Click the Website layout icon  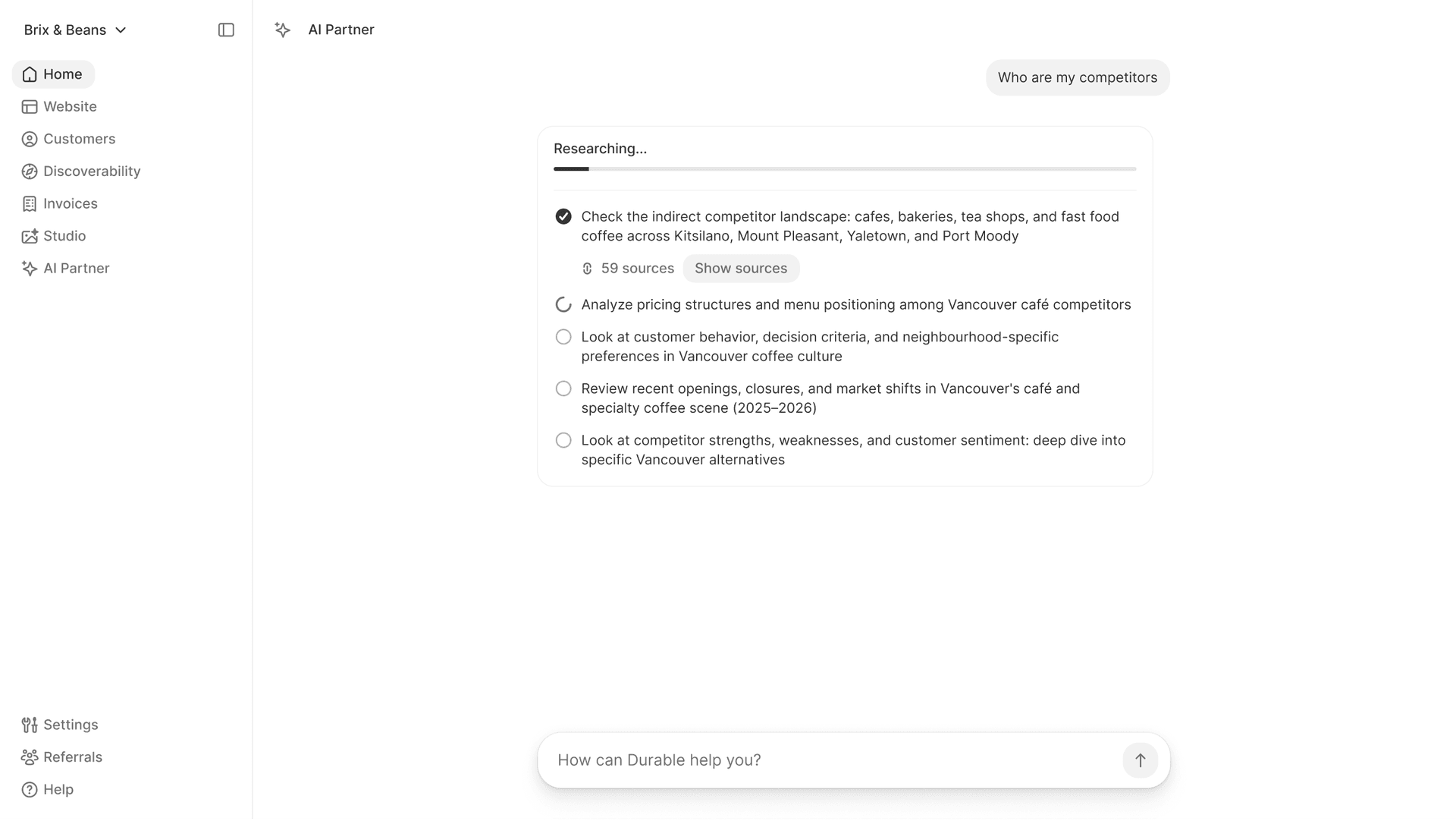(x=30, y=107)
